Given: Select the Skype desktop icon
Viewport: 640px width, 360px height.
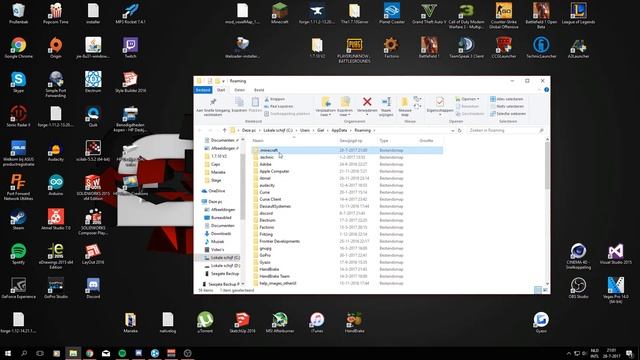Looking at the screenshot, I should click(18, 82).
